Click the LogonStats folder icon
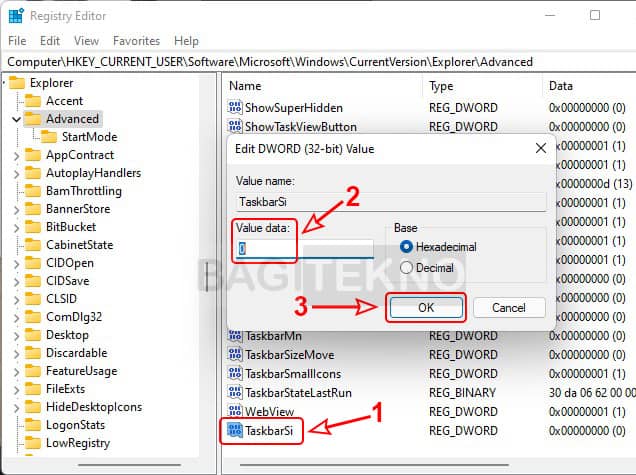 [x=33, y=425]
